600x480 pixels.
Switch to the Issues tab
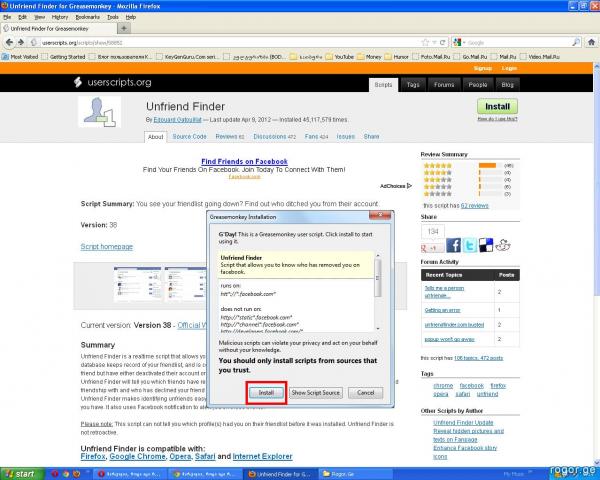tap(346, 137)
